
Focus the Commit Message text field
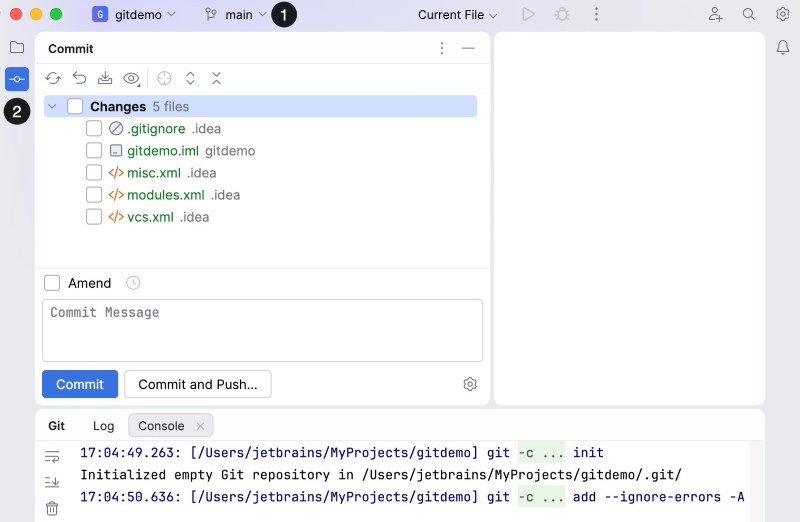pyautogui.click(x=262, y=330)
